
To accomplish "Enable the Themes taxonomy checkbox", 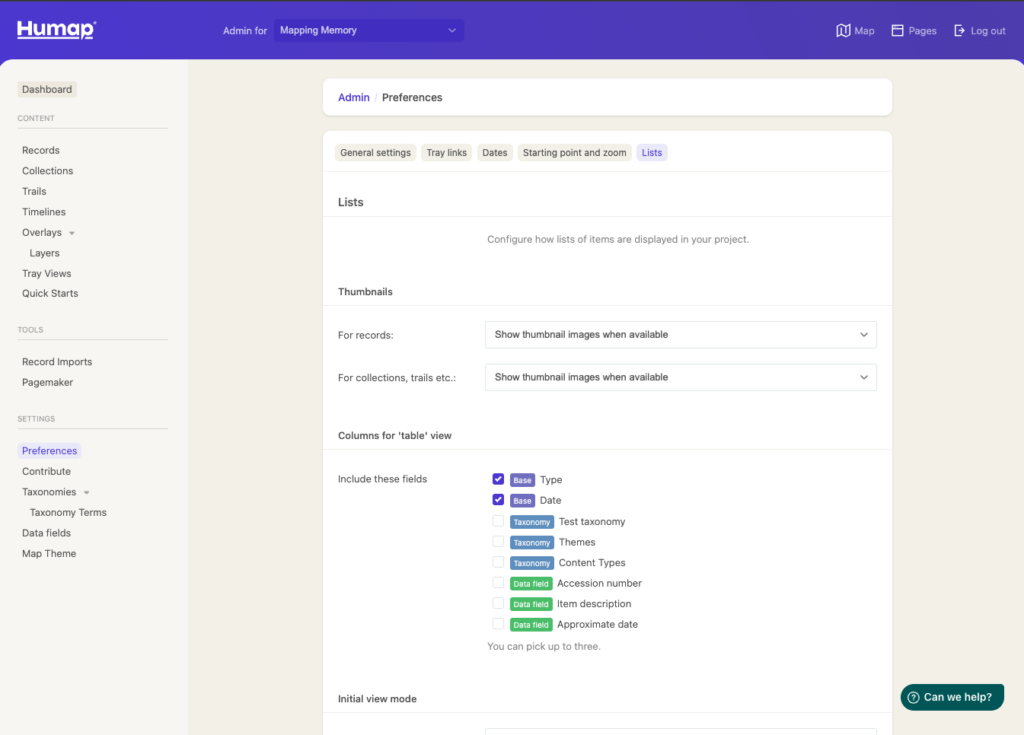I will coord(498,541).
